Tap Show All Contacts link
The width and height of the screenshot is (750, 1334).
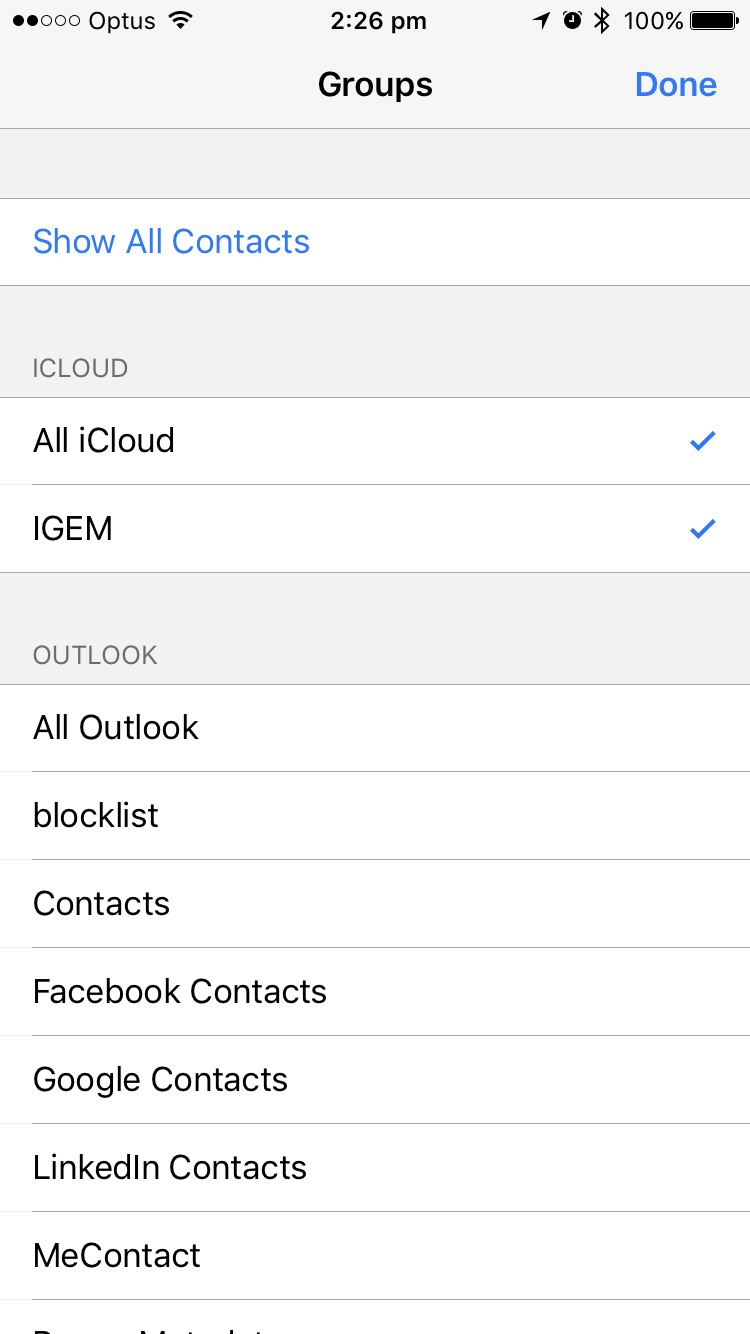[171, 242]
